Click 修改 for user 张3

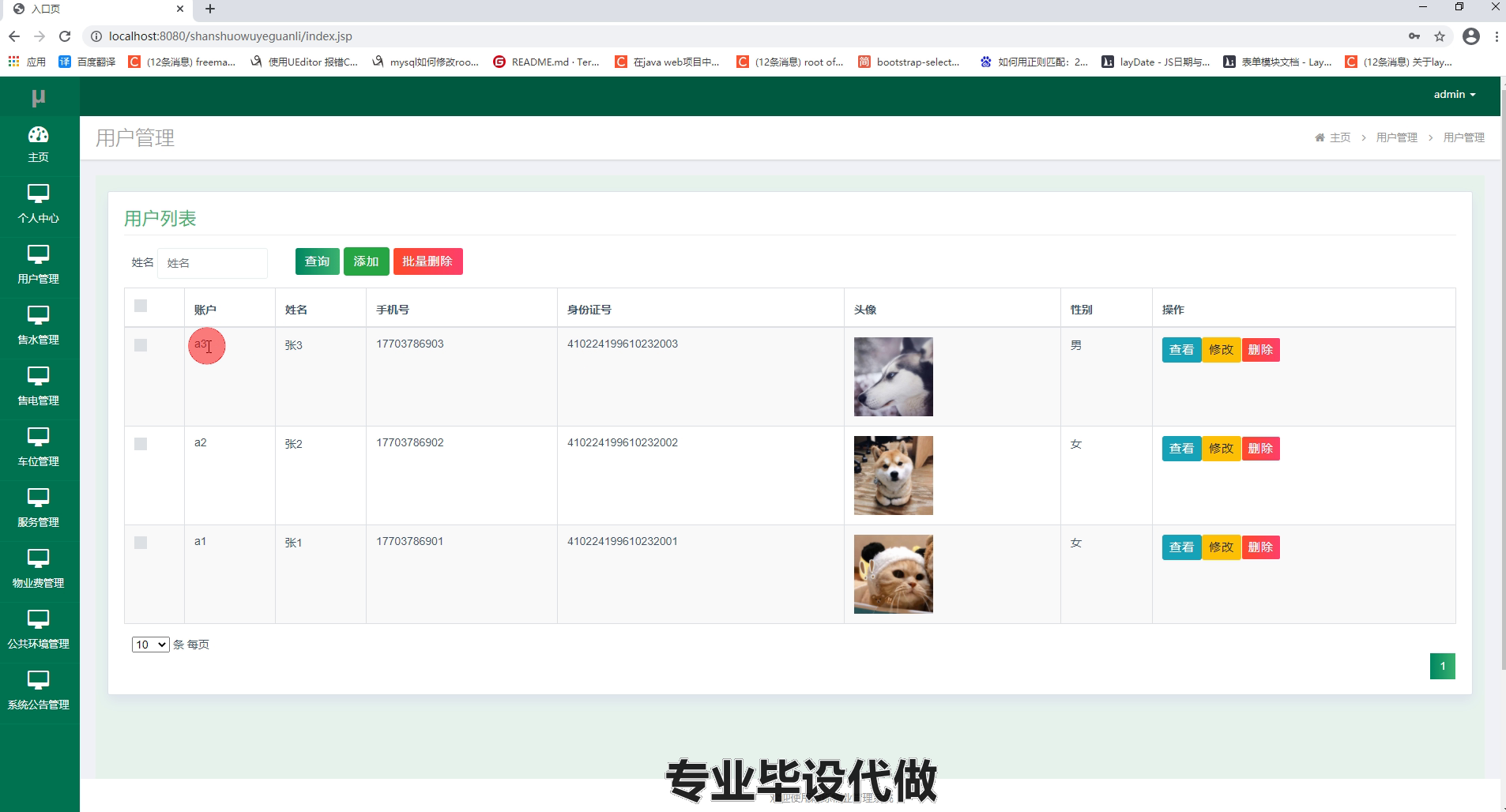click(x=1221, y=350)
